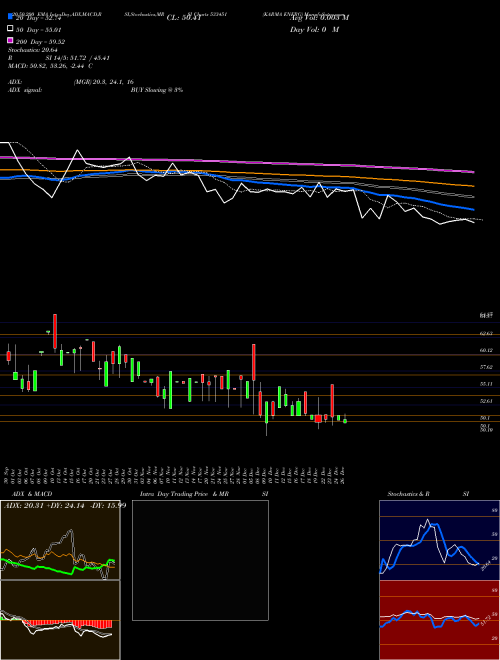Image resolution: width=500 pixels, height=660 pixels.
Task: Click the 'ADX & MACD' panel title
Action: click(32, 494)
